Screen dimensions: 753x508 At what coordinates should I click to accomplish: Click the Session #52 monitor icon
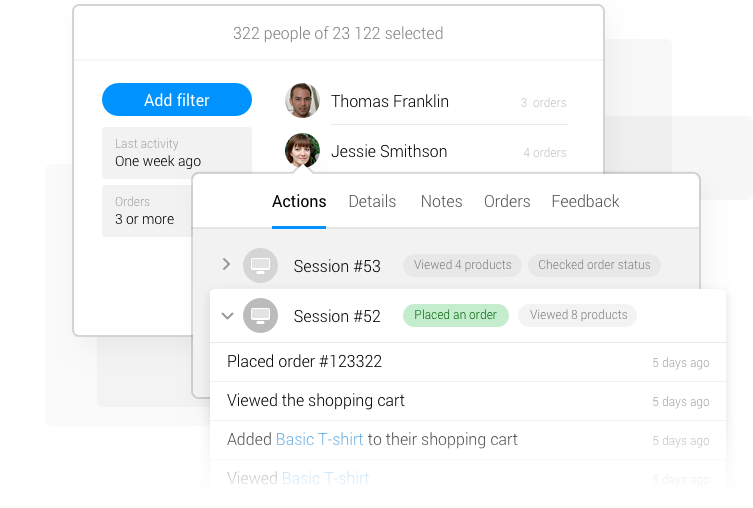[260, 315]
